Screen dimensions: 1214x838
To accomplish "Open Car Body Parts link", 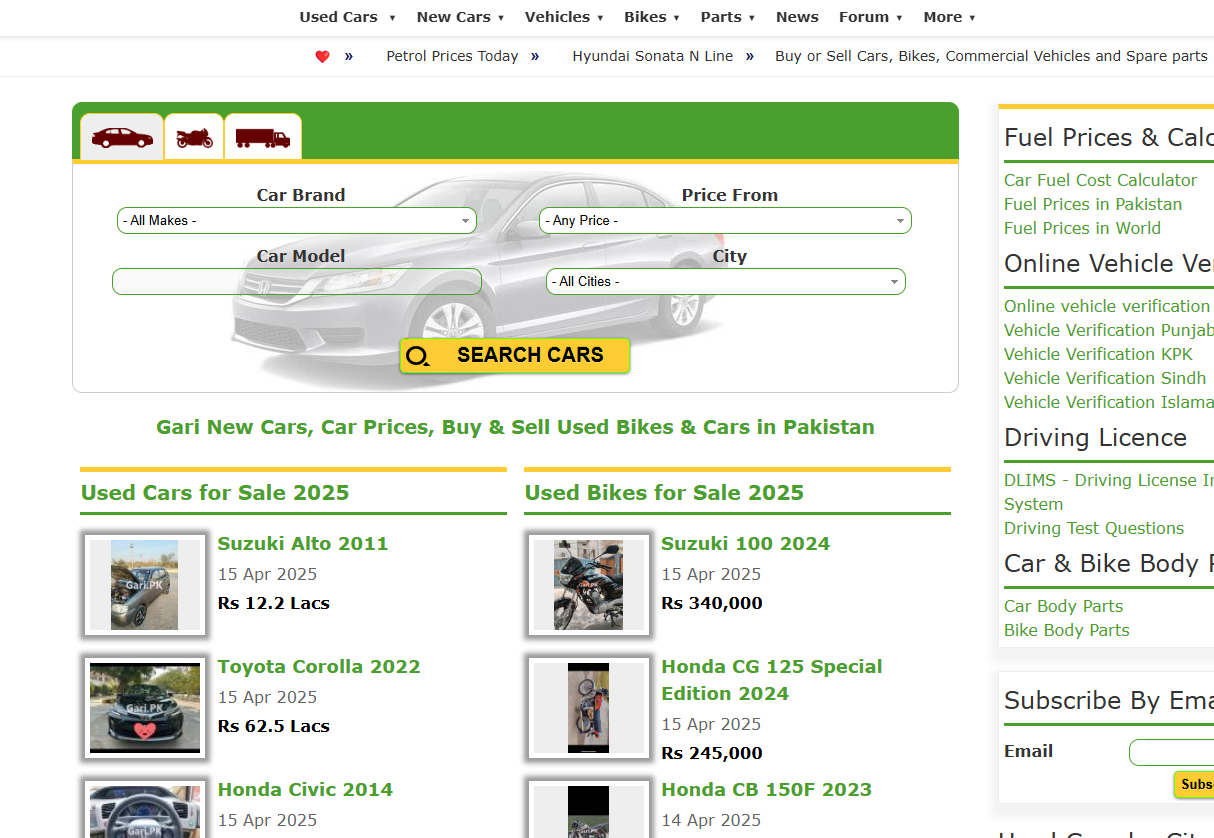I will click(1063, 606).
